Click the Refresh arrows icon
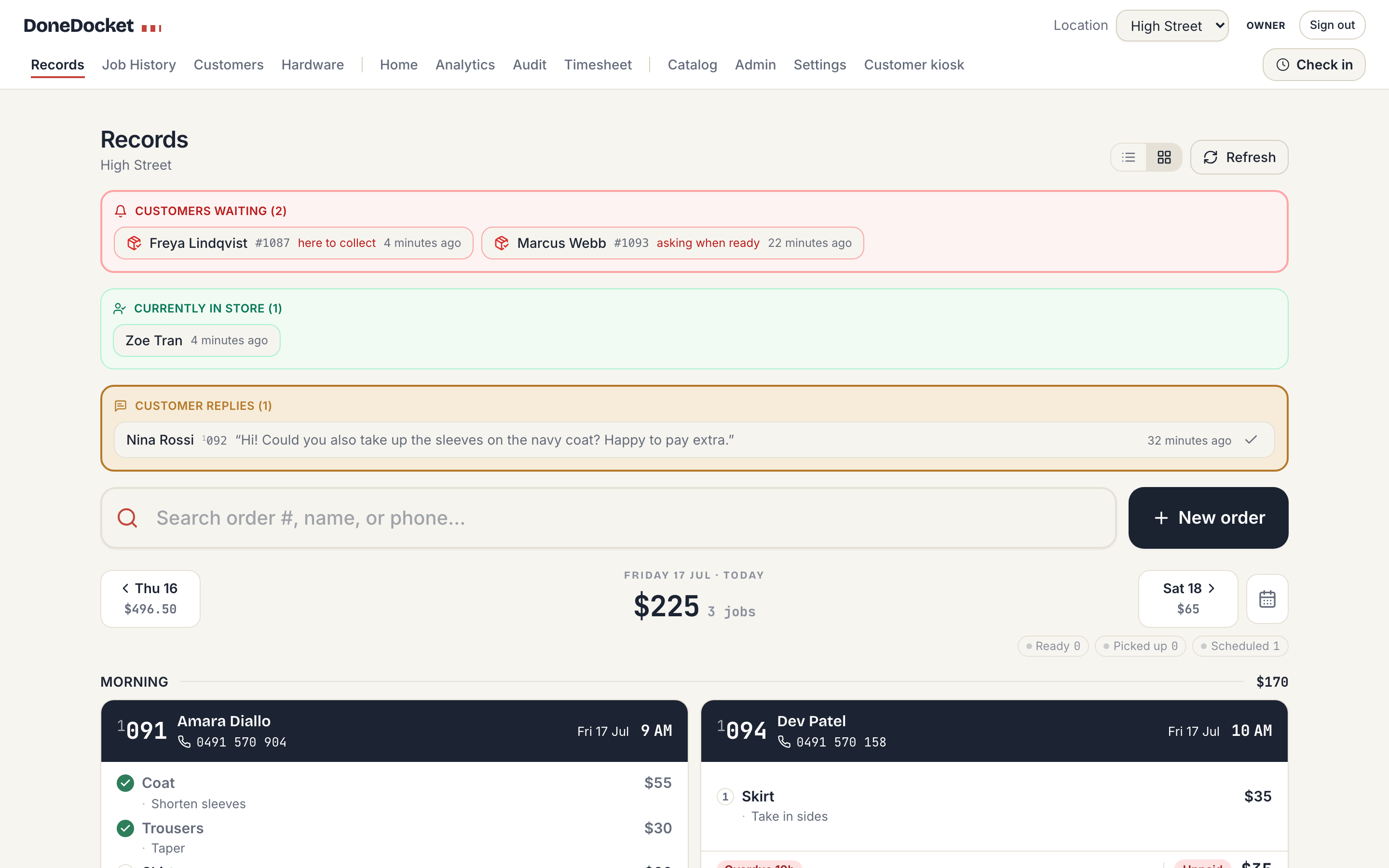The width and height of the screenshot is (1389, 868). click(1211, 157)
